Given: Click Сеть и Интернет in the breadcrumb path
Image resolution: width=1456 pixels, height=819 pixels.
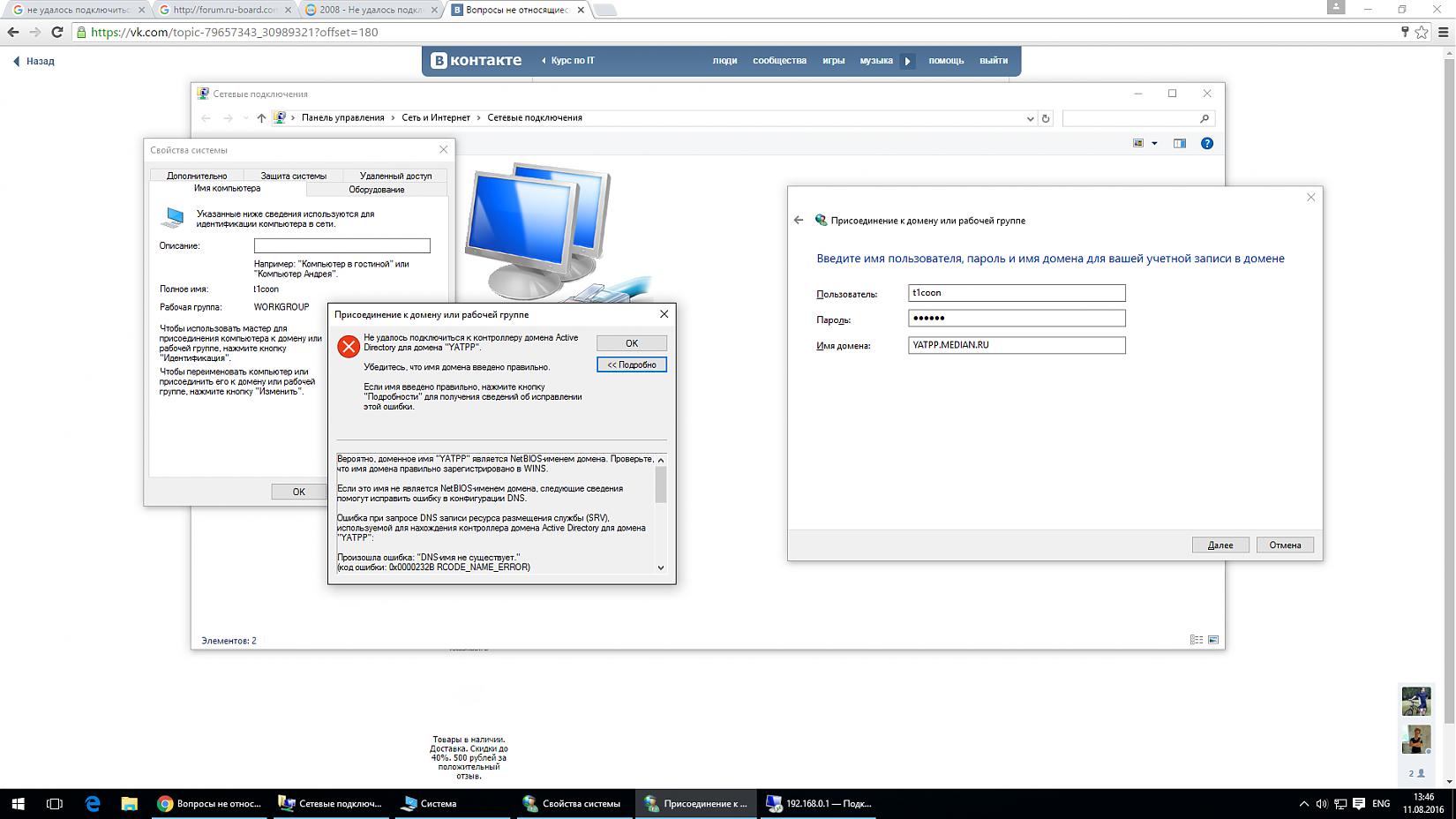Looking at the screenshot, I should pyautogui.click(x=436, y=117).
